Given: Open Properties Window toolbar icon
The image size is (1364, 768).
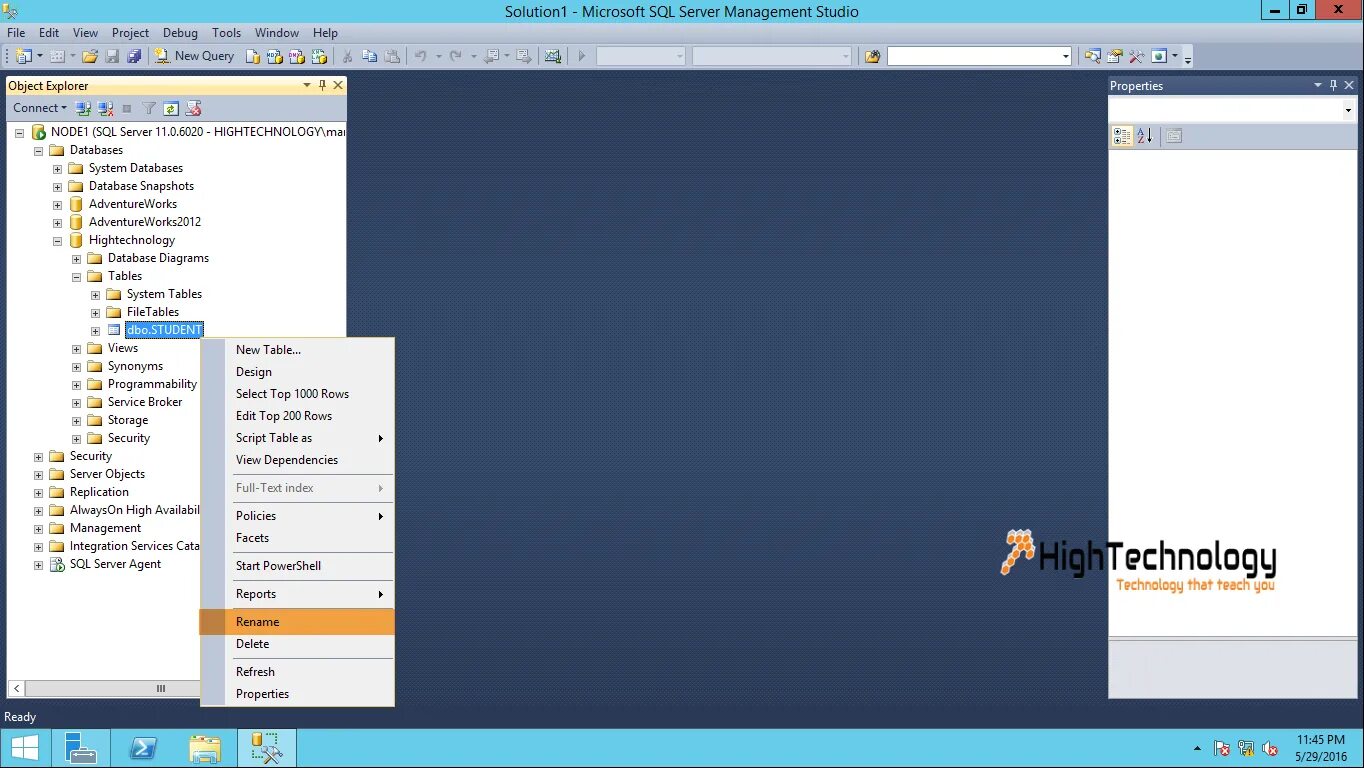Looking at the screenshot, I should pos(1114,56).
